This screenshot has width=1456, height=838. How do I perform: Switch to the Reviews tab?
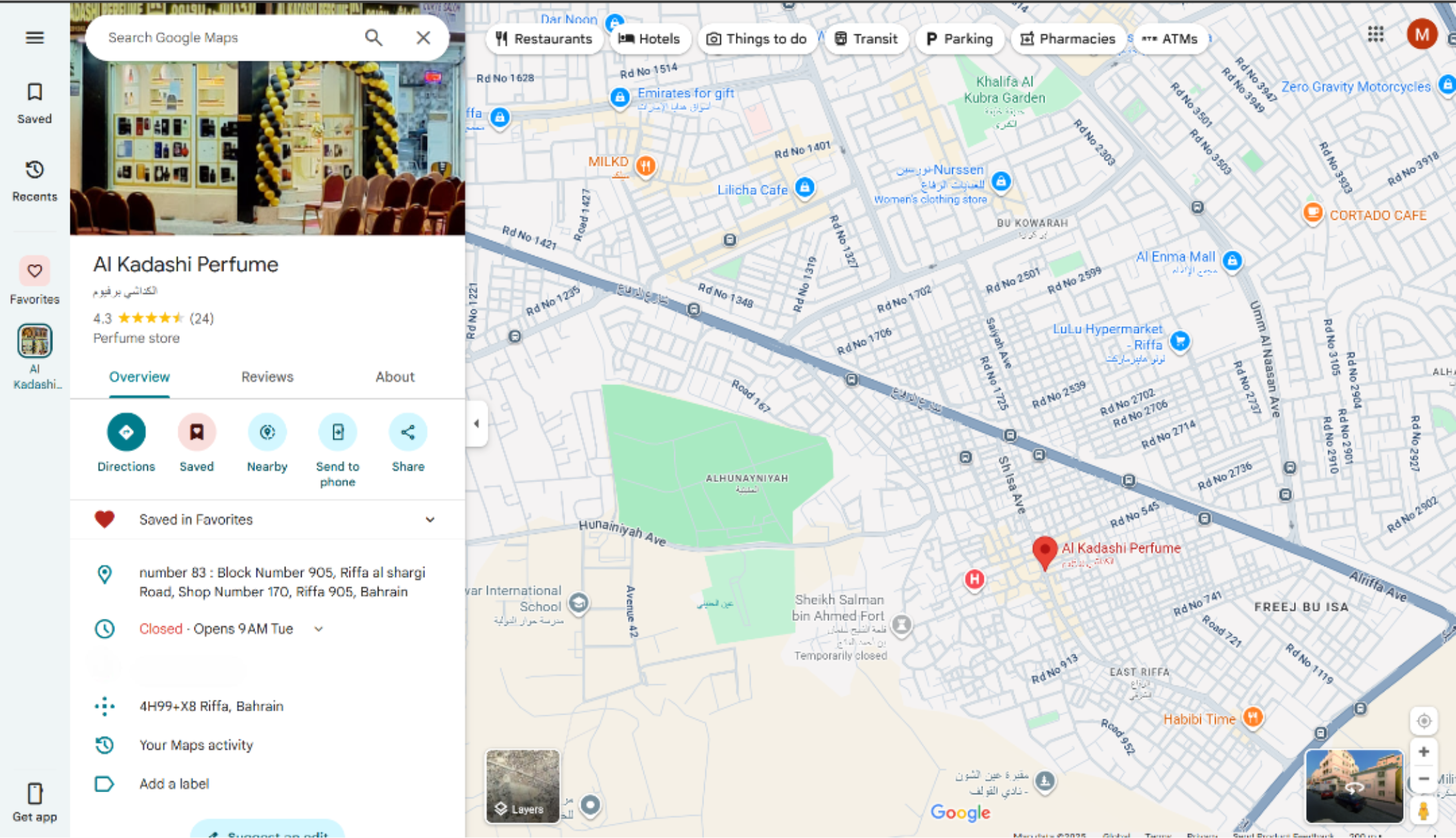tap(267, 377)
